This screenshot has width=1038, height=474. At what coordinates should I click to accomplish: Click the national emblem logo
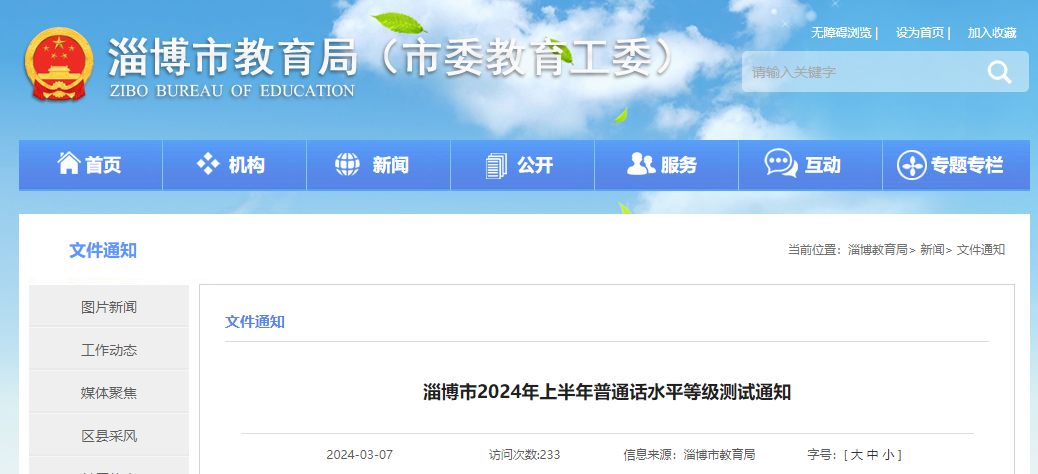pyautogui.click(x=59, y=64)
